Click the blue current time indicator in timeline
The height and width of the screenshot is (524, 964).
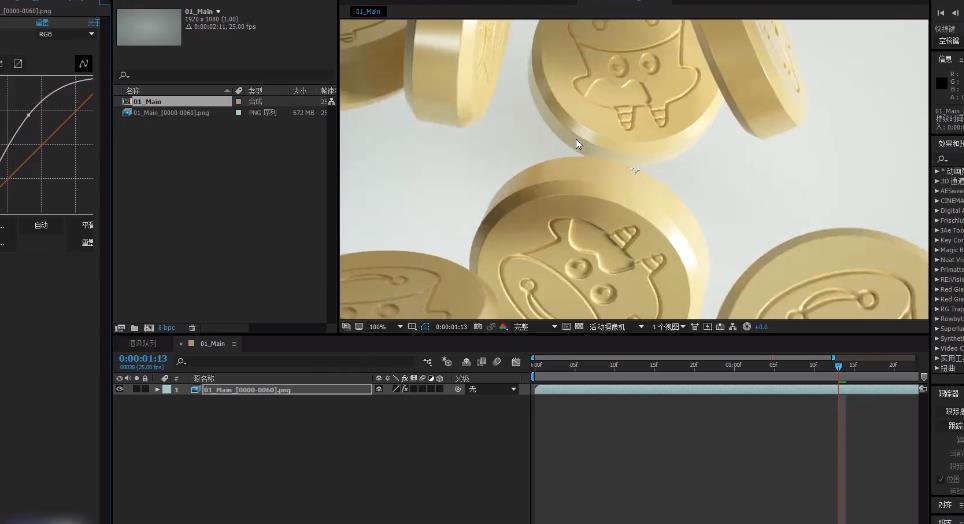click(x=838, y=366)
